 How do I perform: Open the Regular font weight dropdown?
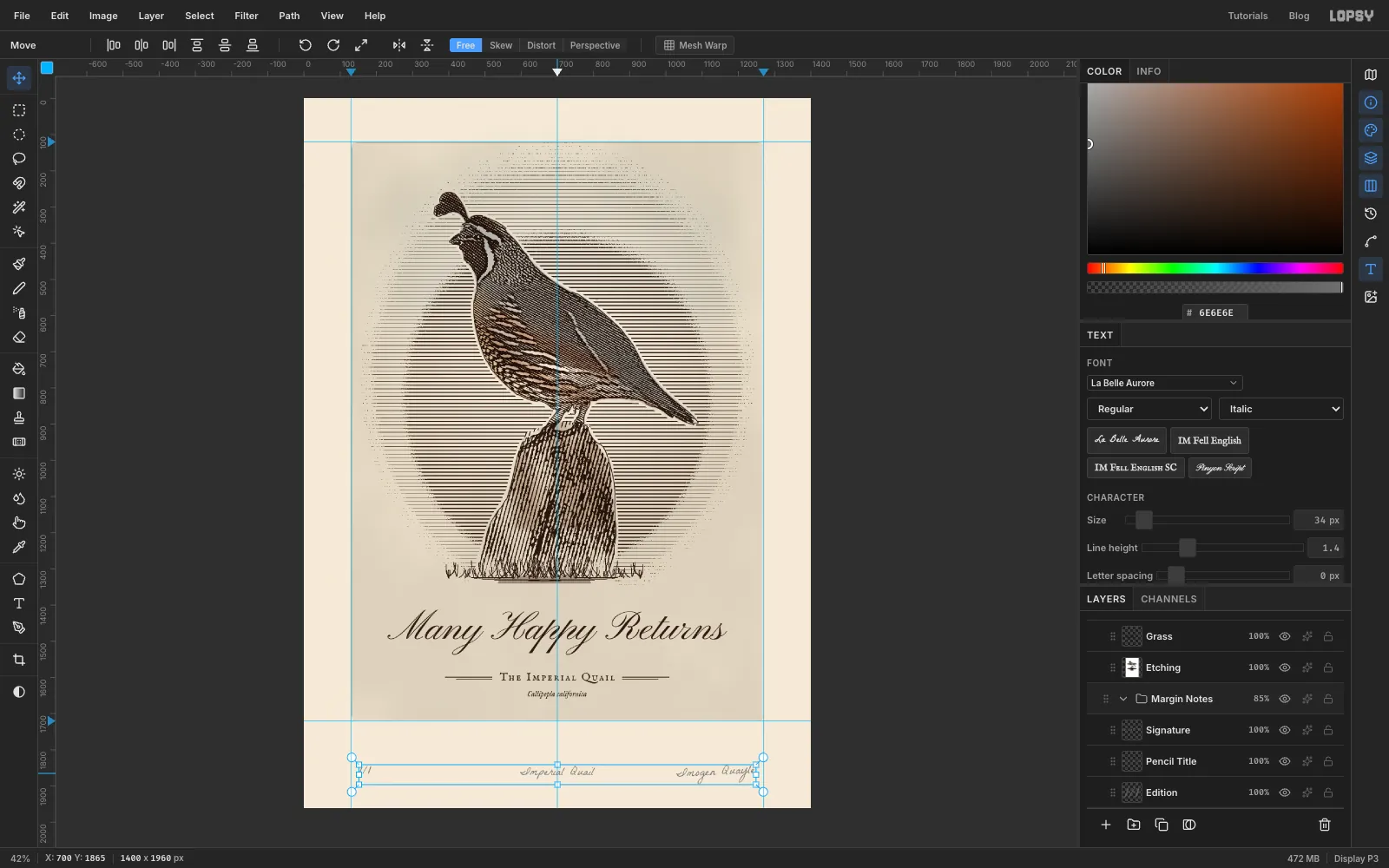point(1149,409)
